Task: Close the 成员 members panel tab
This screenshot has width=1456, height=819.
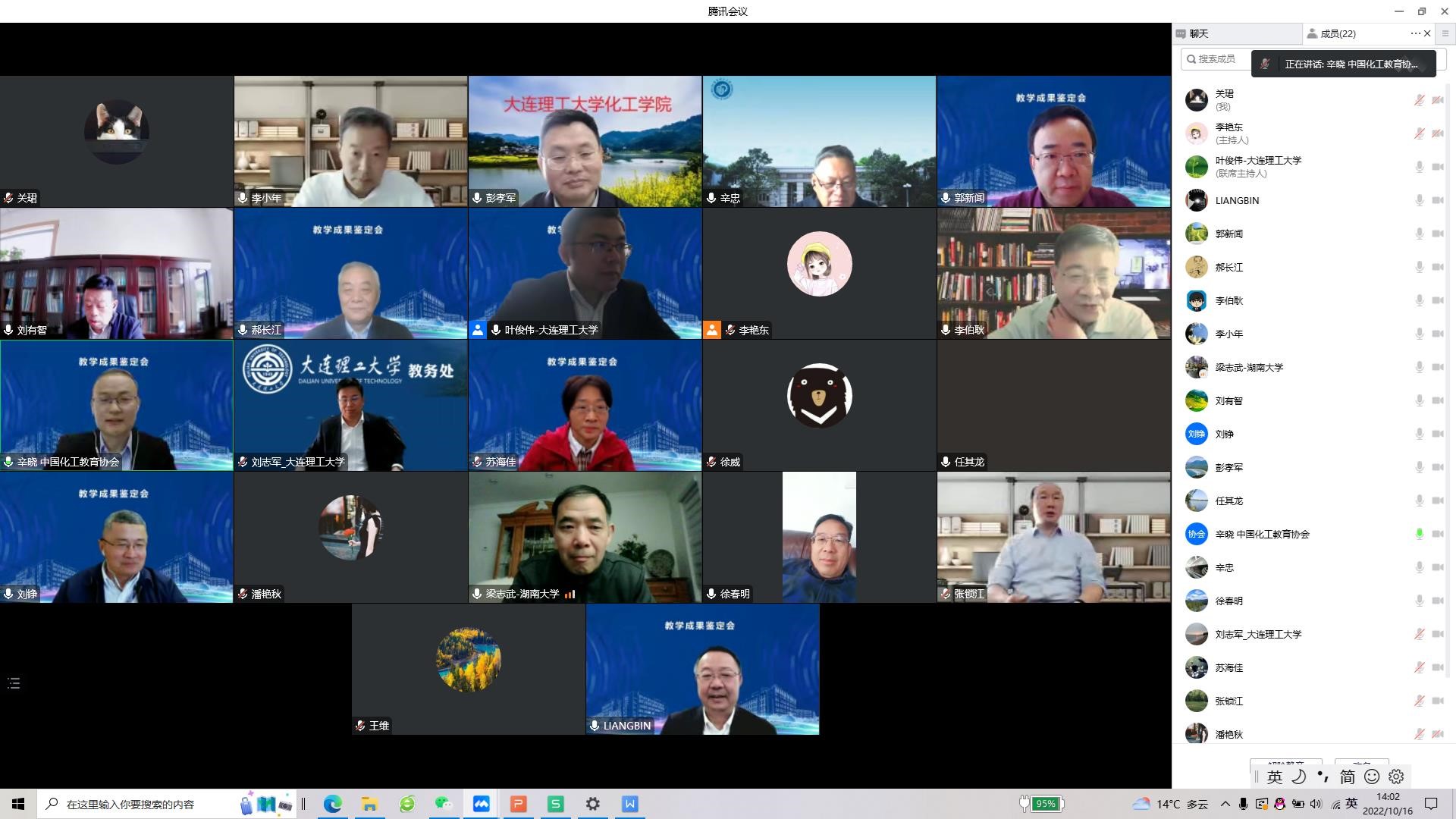Action: 1427,33
